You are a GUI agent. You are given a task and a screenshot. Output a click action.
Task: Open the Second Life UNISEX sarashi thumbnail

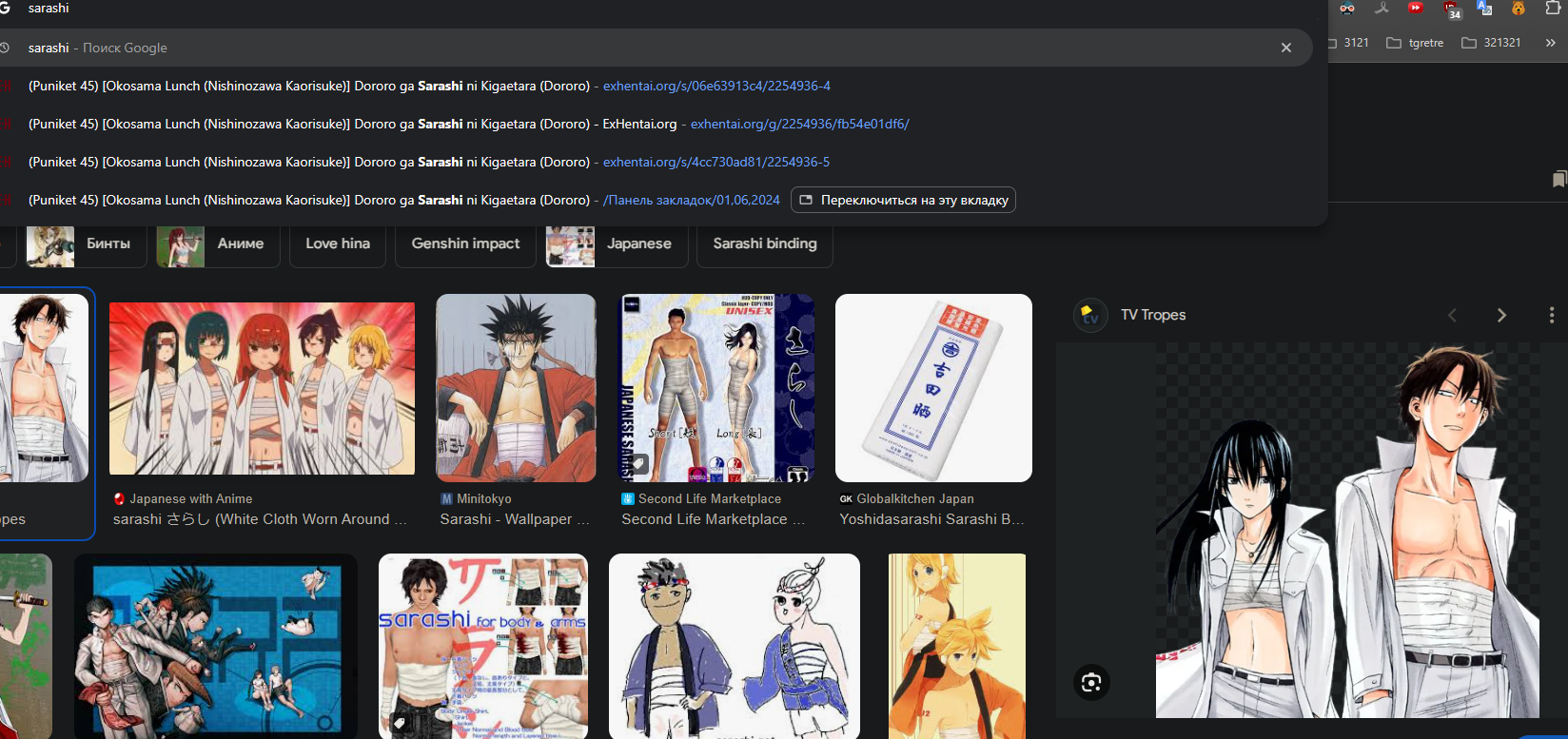tap(717, 388)
